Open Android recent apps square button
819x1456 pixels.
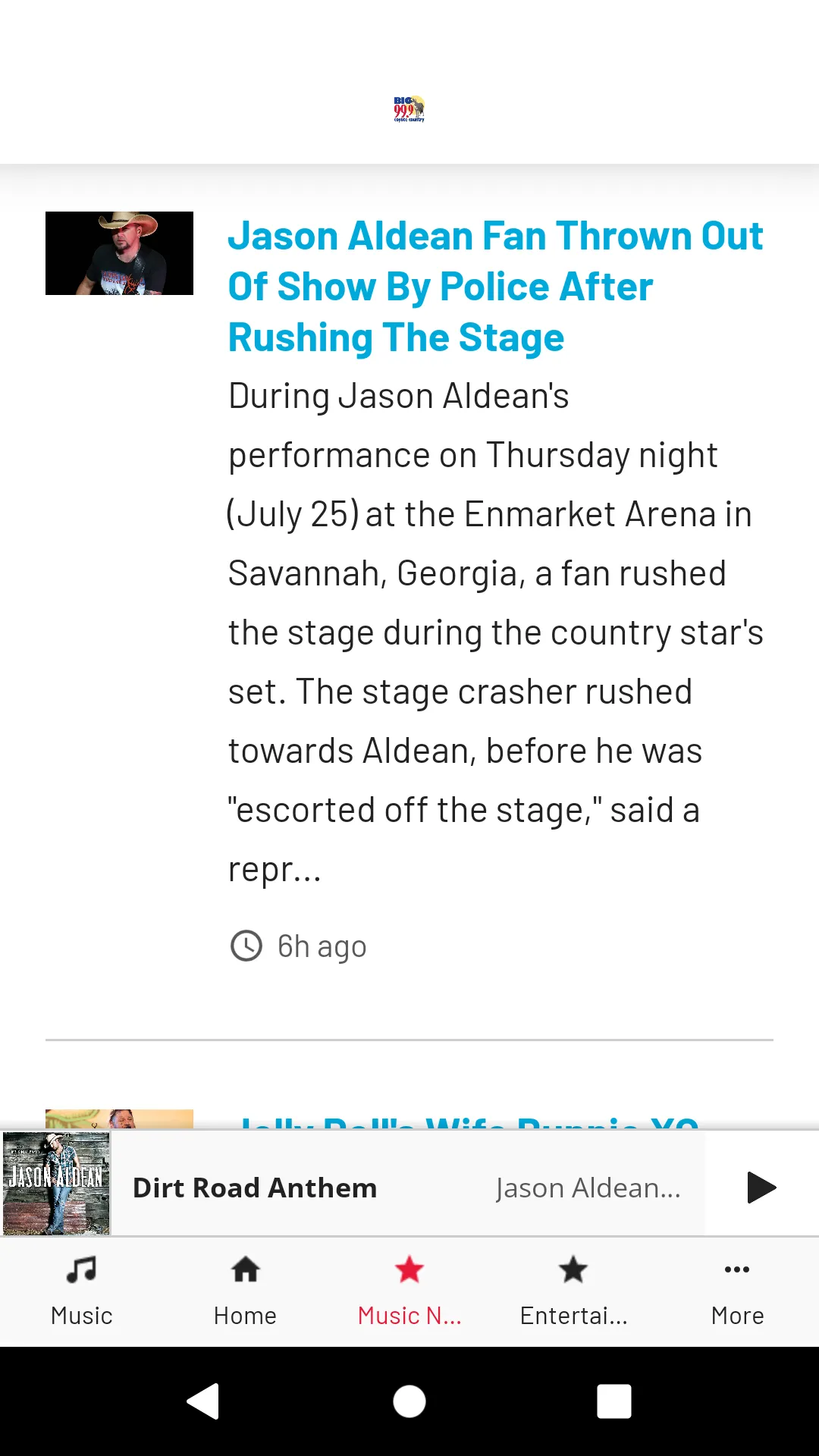point(614,1401)
